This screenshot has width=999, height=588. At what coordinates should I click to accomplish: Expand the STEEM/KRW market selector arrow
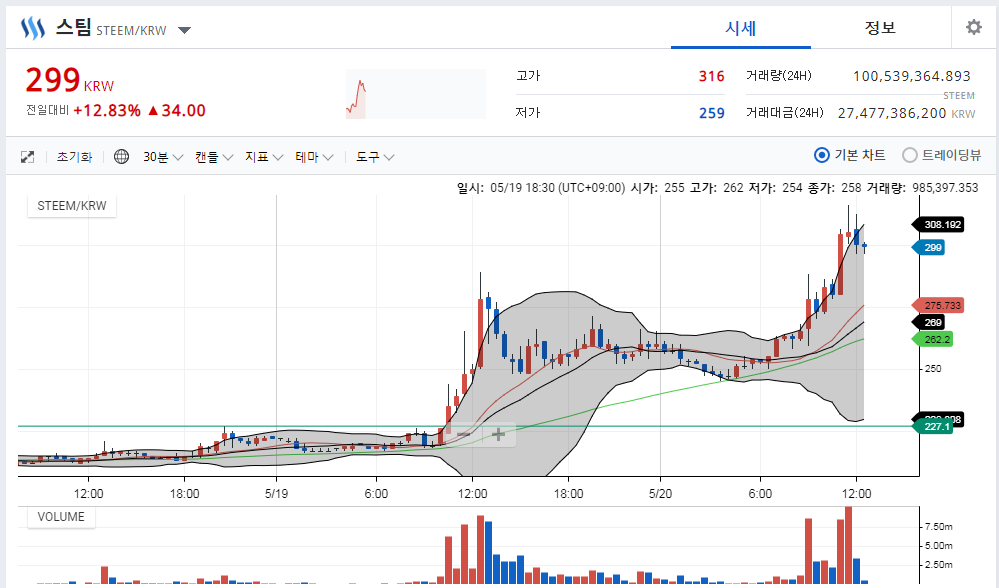[184, 30]
